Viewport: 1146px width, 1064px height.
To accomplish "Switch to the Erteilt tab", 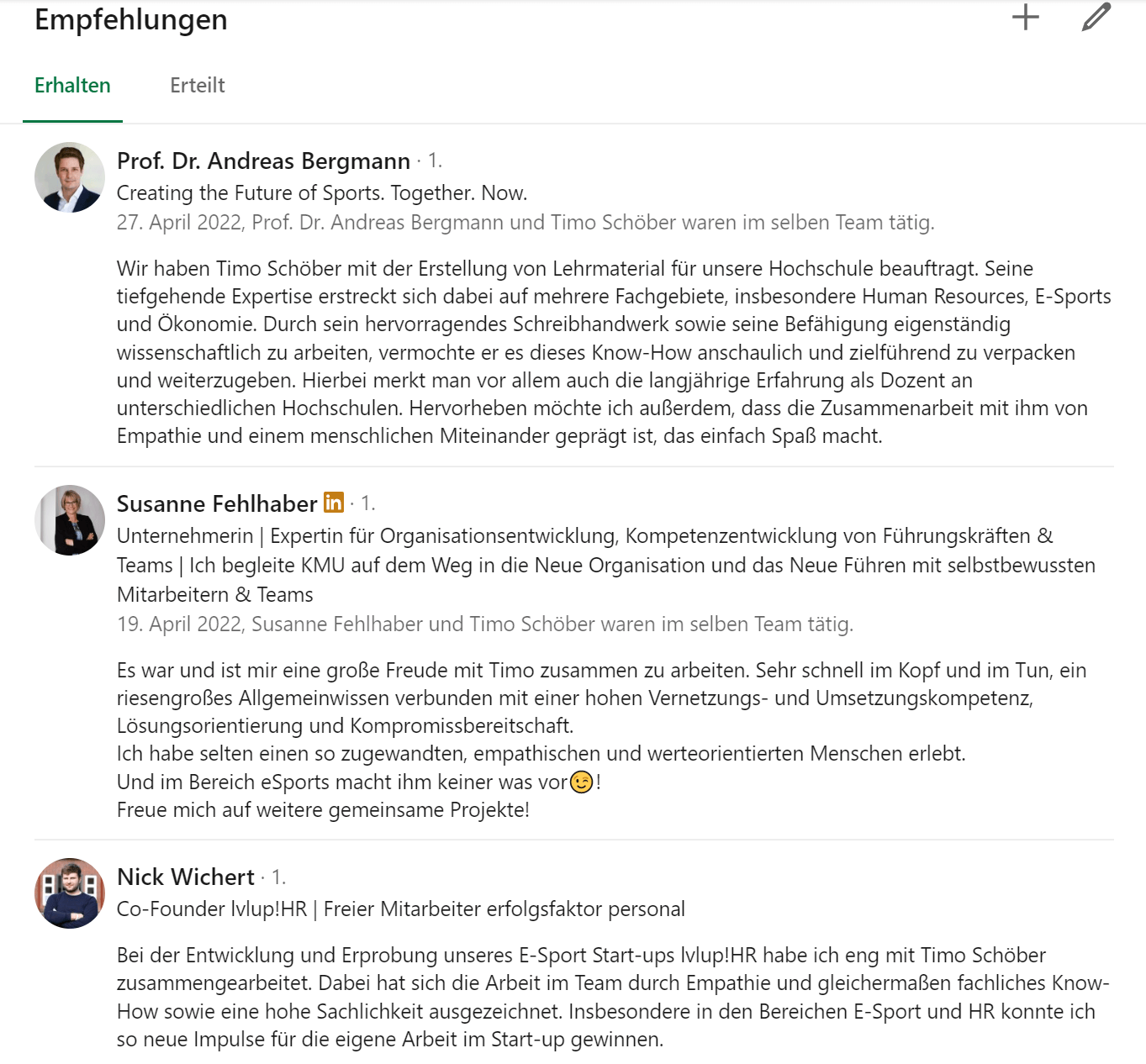I will [198, 86].
